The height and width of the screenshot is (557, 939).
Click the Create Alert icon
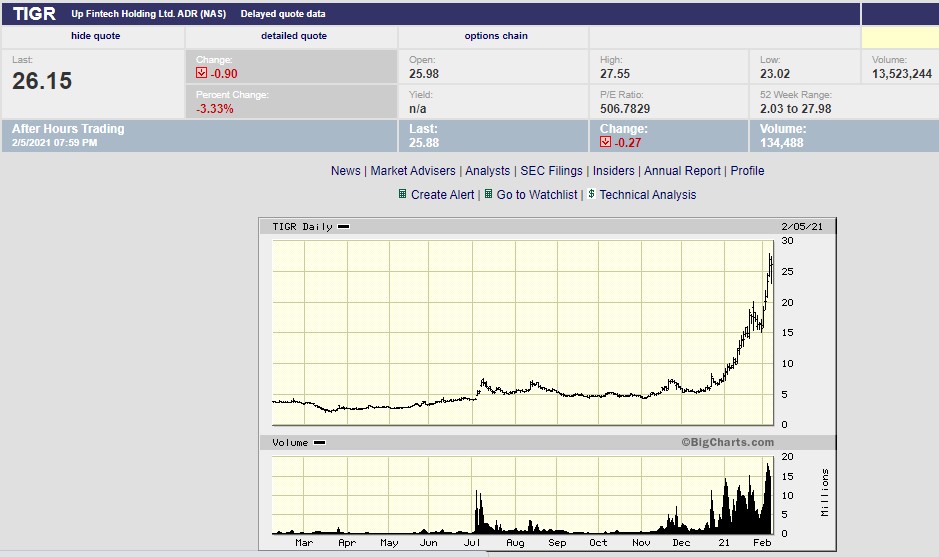pos(402,194)
